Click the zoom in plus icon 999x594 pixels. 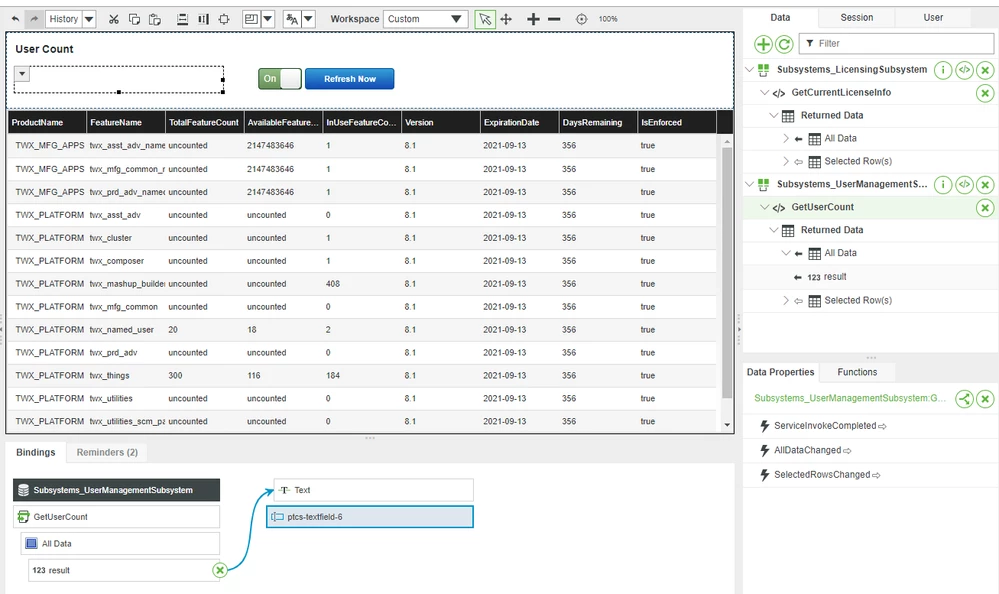click(x=533, y=19)
